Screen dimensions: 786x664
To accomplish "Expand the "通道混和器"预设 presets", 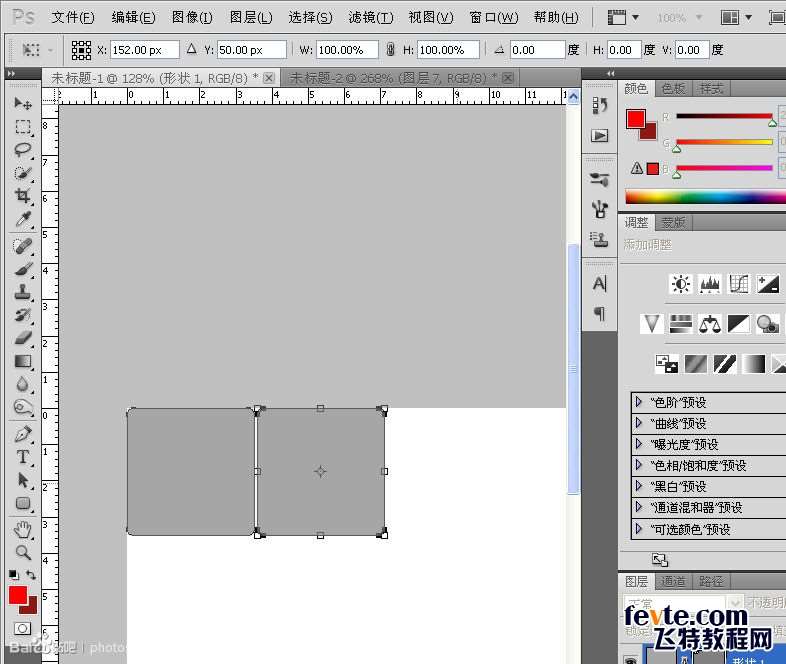I will pos(639,507).
